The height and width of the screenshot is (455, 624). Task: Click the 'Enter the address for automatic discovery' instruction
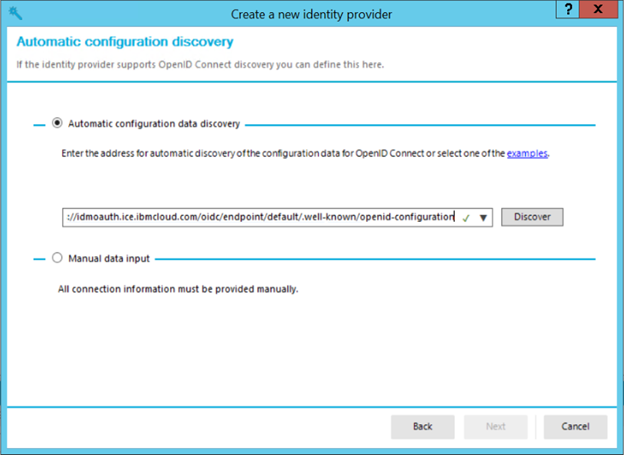(x=305, y=153)
